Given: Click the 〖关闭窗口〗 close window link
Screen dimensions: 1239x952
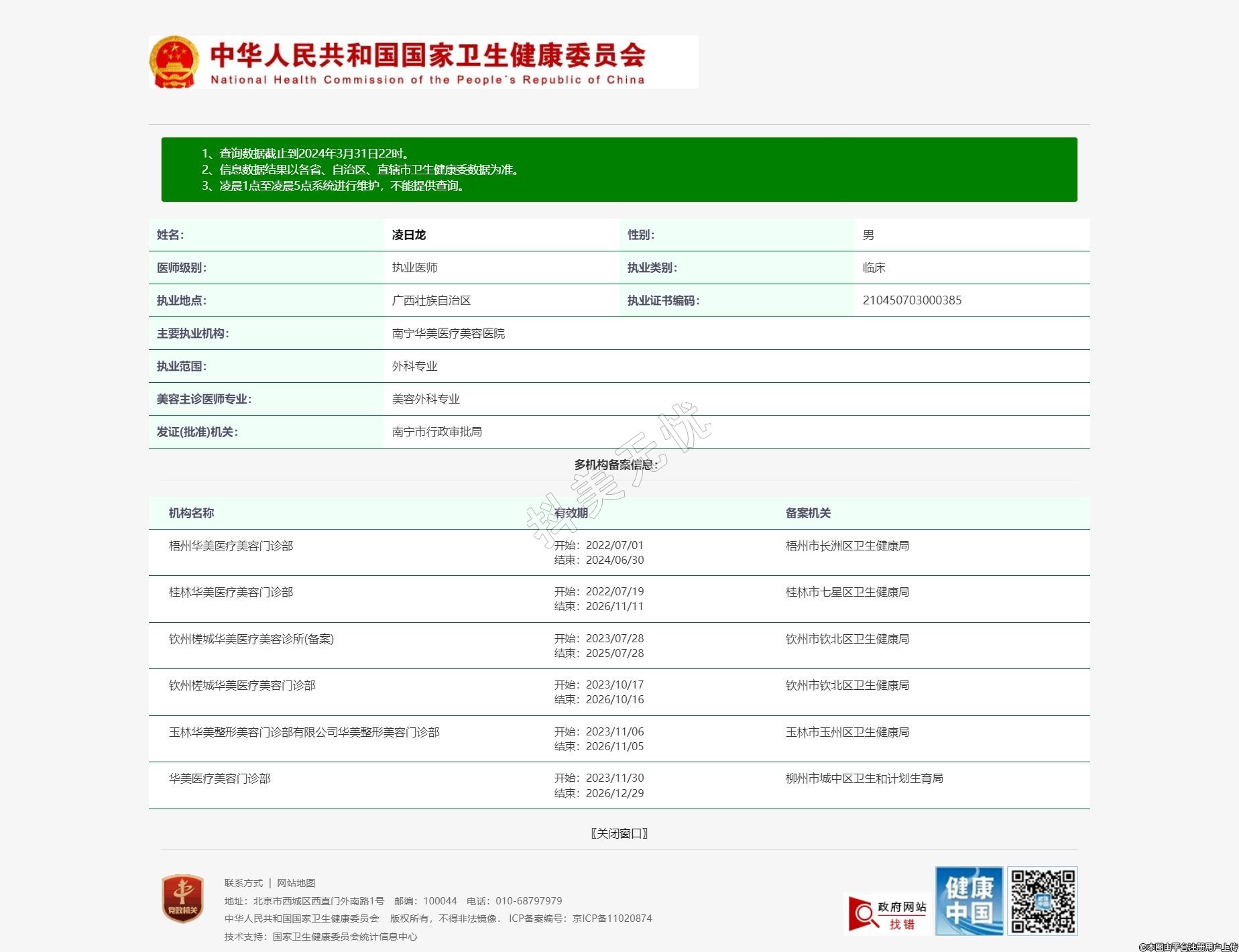Looking at the screenshot, I should tap(619, 833).
